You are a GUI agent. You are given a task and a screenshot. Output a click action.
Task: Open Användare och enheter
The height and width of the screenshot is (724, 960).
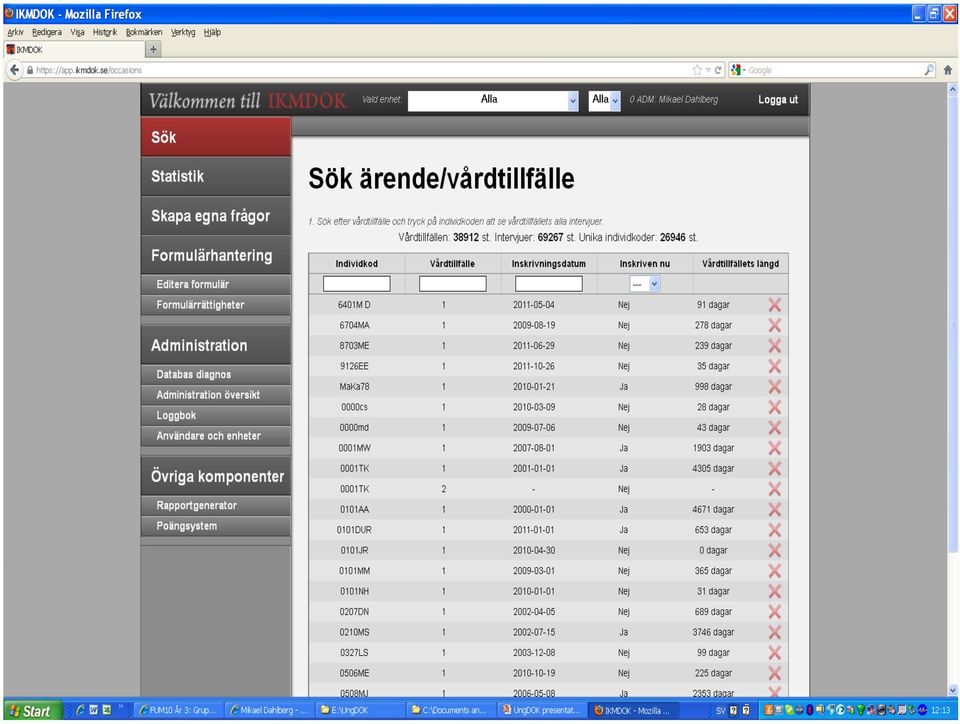point(216,436)
